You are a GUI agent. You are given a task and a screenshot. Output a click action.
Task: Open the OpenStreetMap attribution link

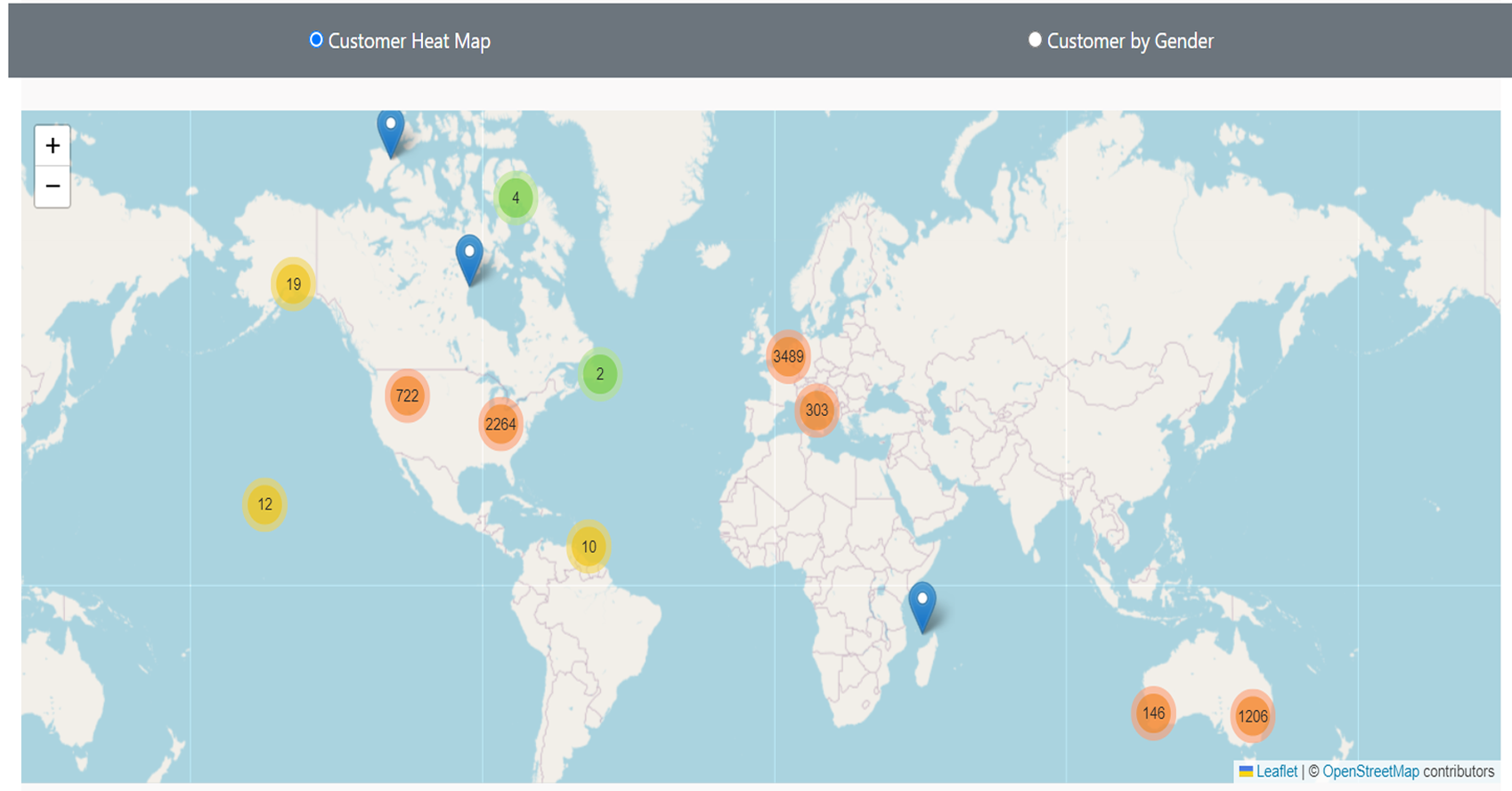coord(1370,771)
